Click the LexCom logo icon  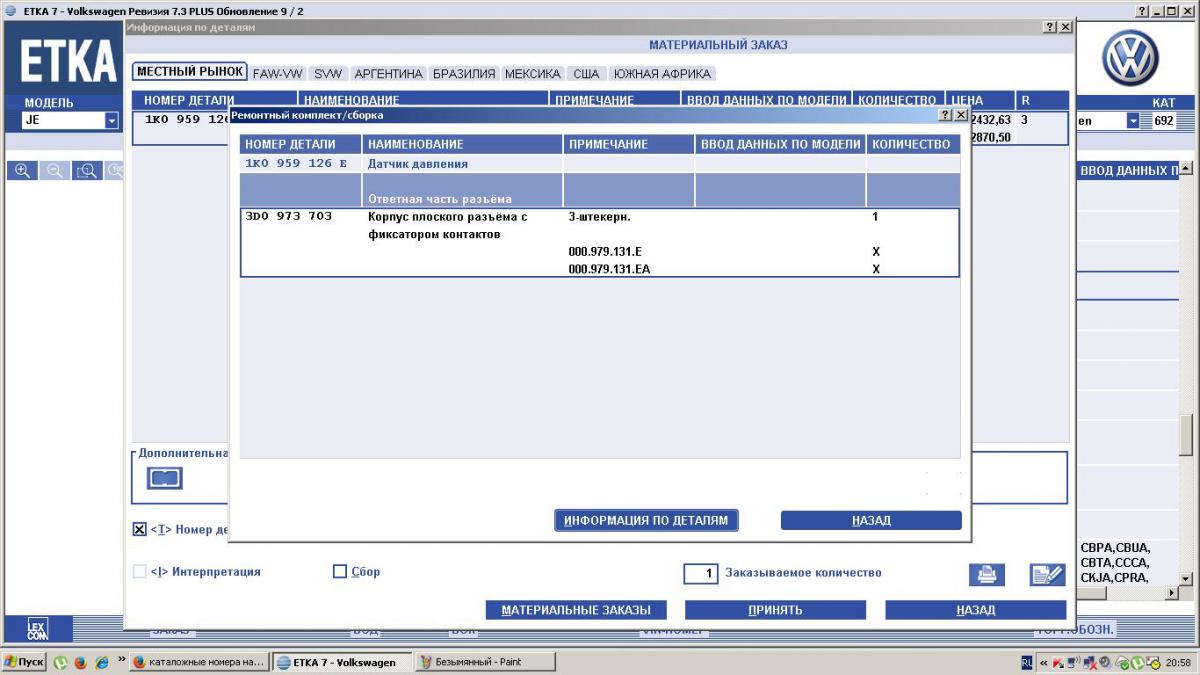click(x=37, y=629)
